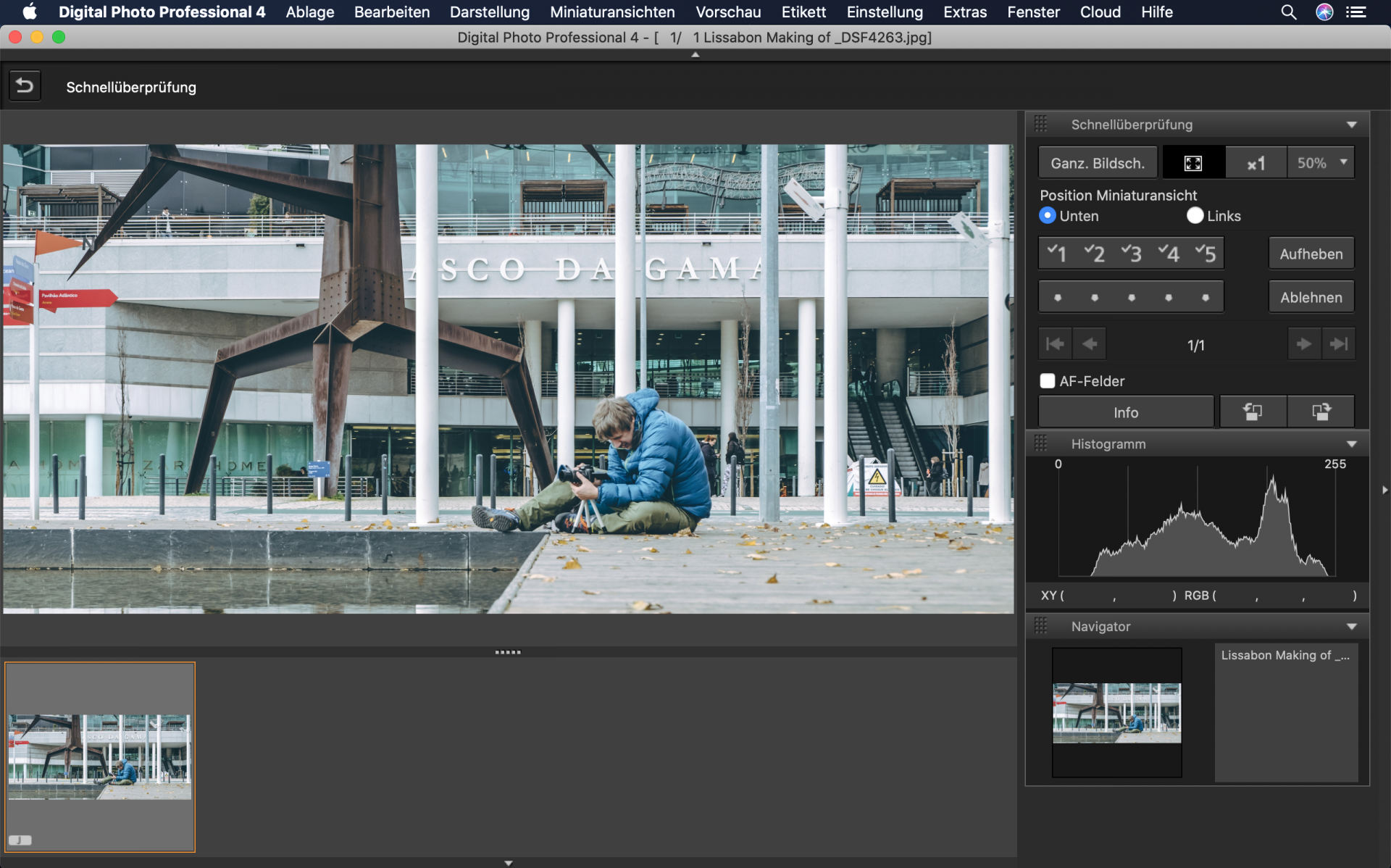Set rating to fourth dot
This screenshot has width=1391, height=868.
(x=1169, y=297)
